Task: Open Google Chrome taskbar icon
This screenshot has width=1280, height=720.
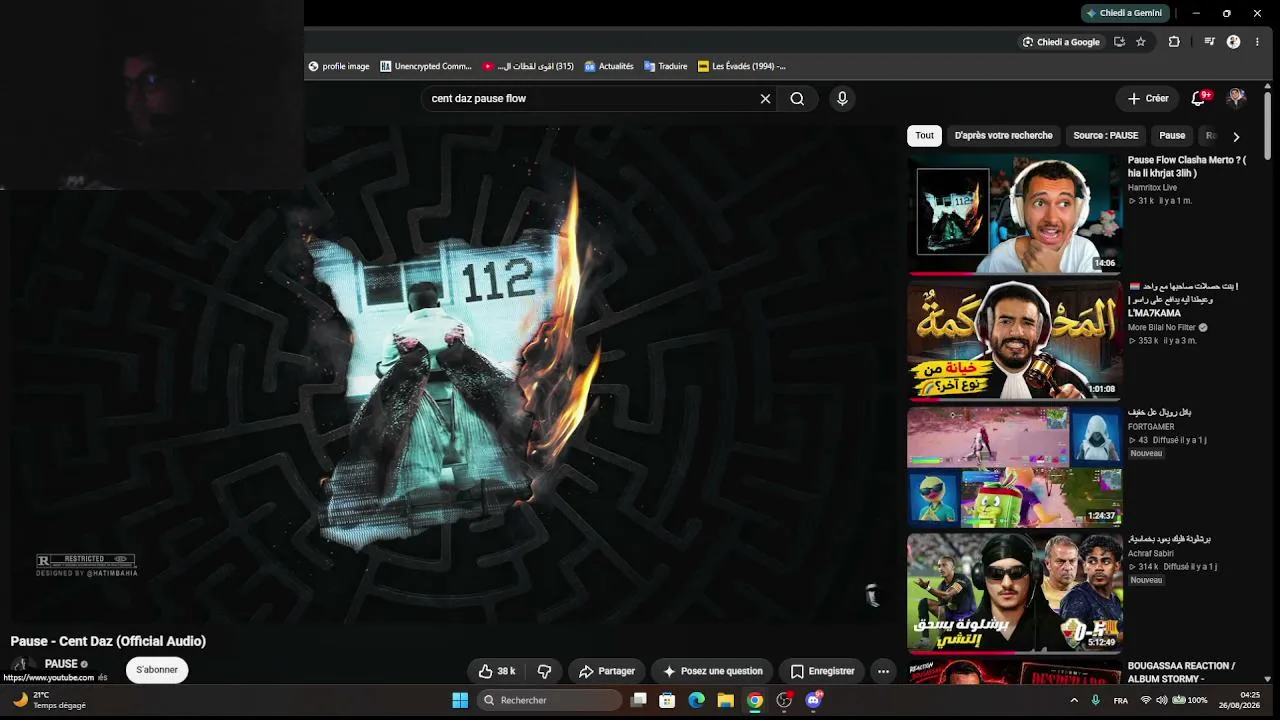Action: point(755,700)
